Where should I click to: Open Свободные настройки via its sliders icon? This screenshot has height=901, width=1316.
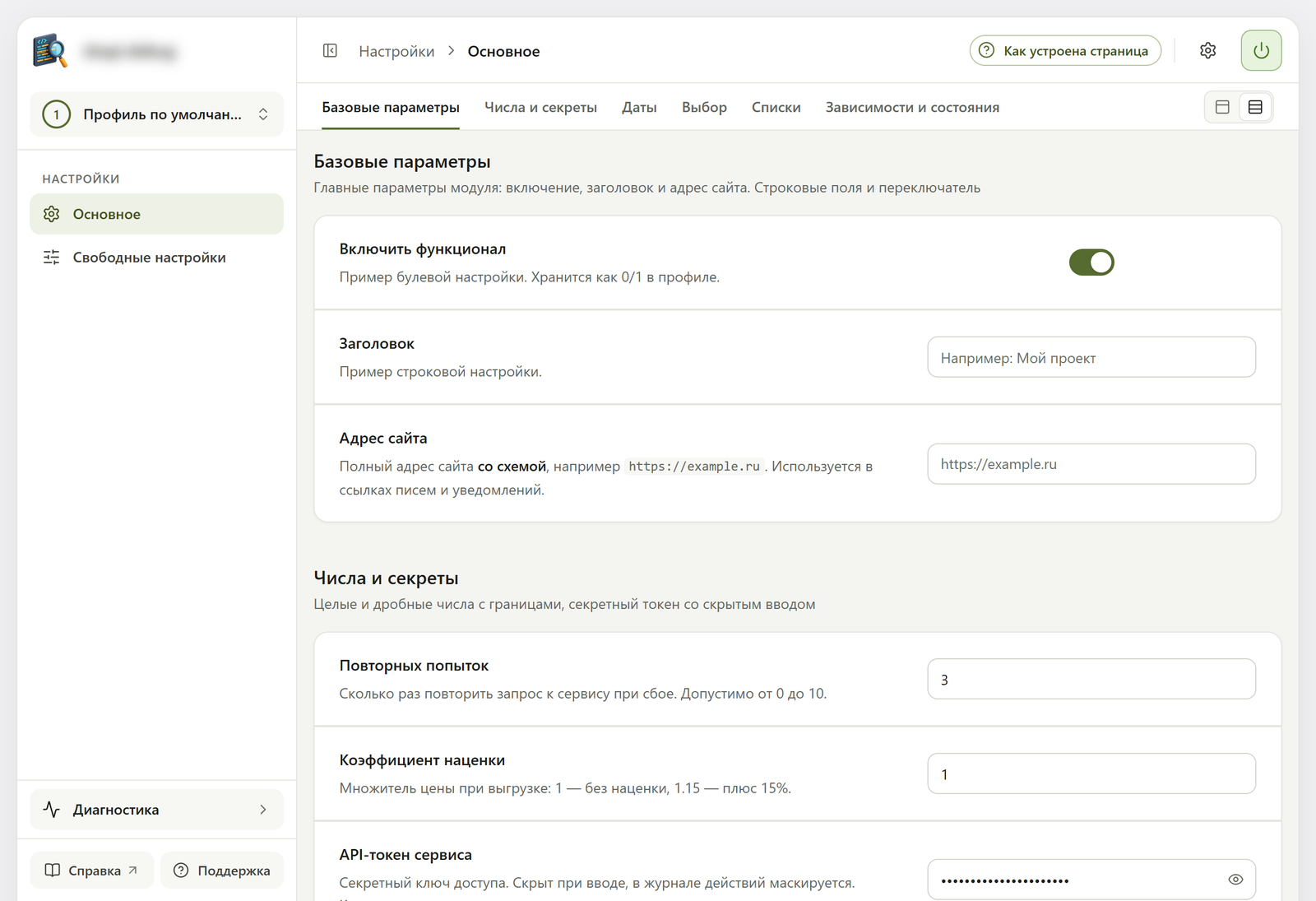[51, 258]
